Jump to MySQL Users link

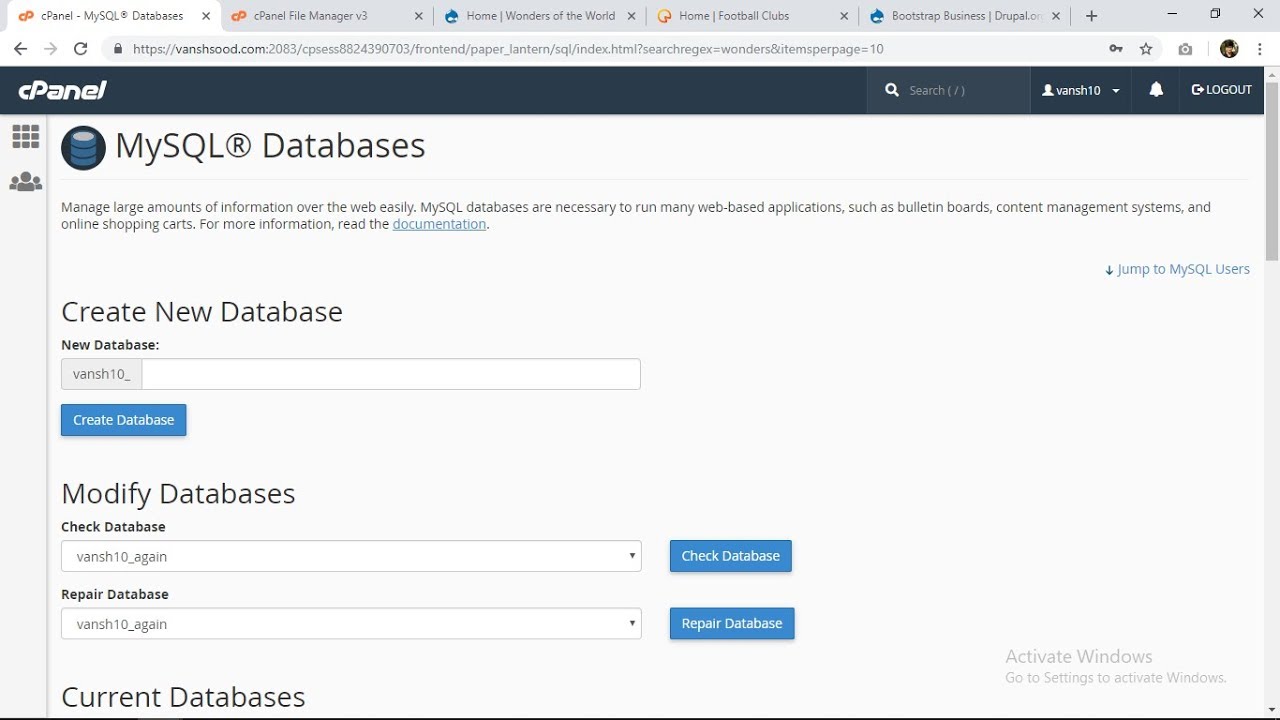(1177, 269)
